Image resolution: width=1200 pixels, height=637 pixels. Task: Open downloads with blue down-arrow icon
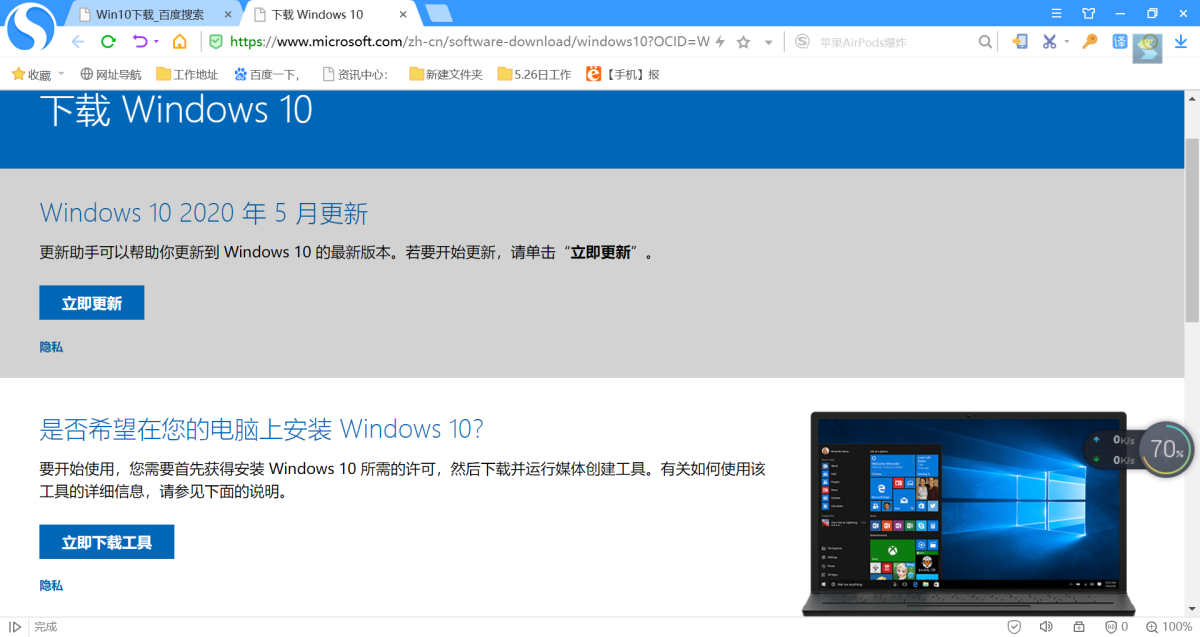tap(1180, 41)
